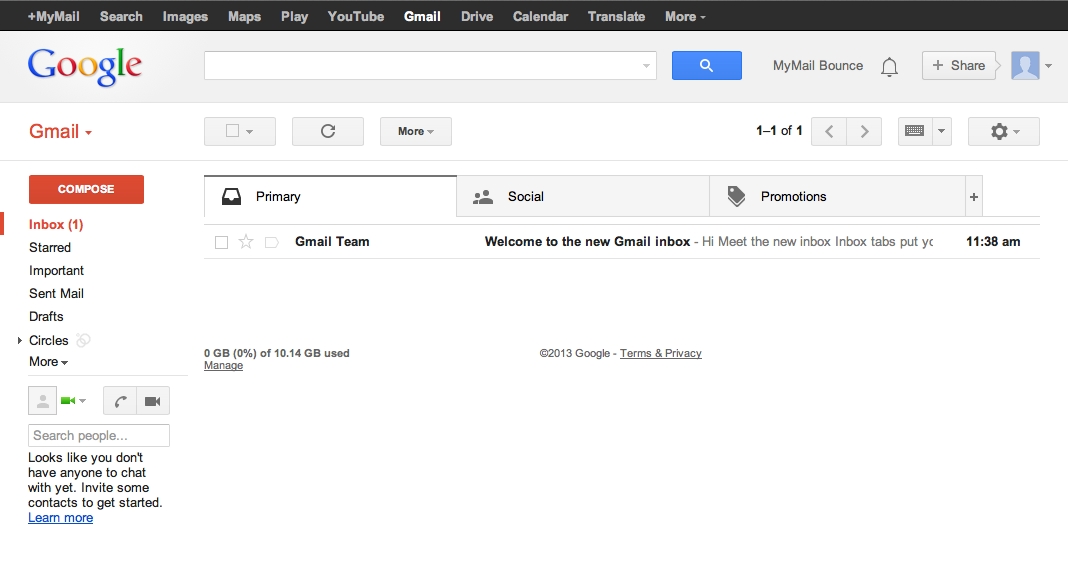This screenshot has height=565, width=1068.
Task: Open +MyMail in the top bar
Action: click(x=53, y=16)
